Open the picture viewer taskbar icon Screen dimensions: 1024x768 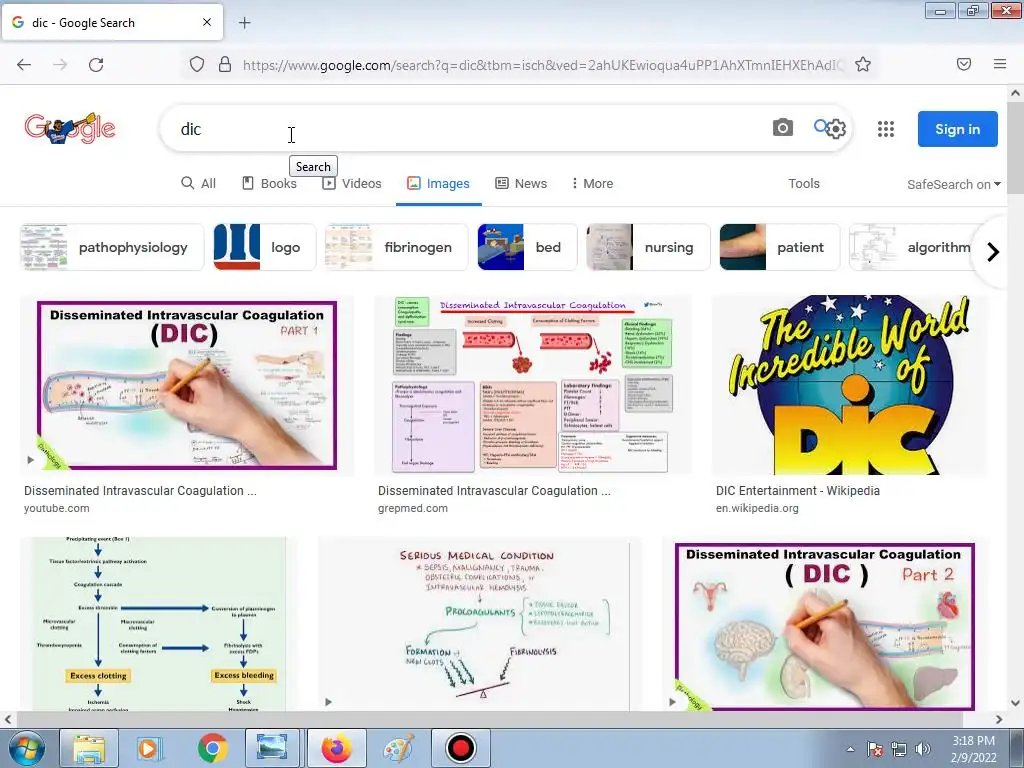click(272, 748)
